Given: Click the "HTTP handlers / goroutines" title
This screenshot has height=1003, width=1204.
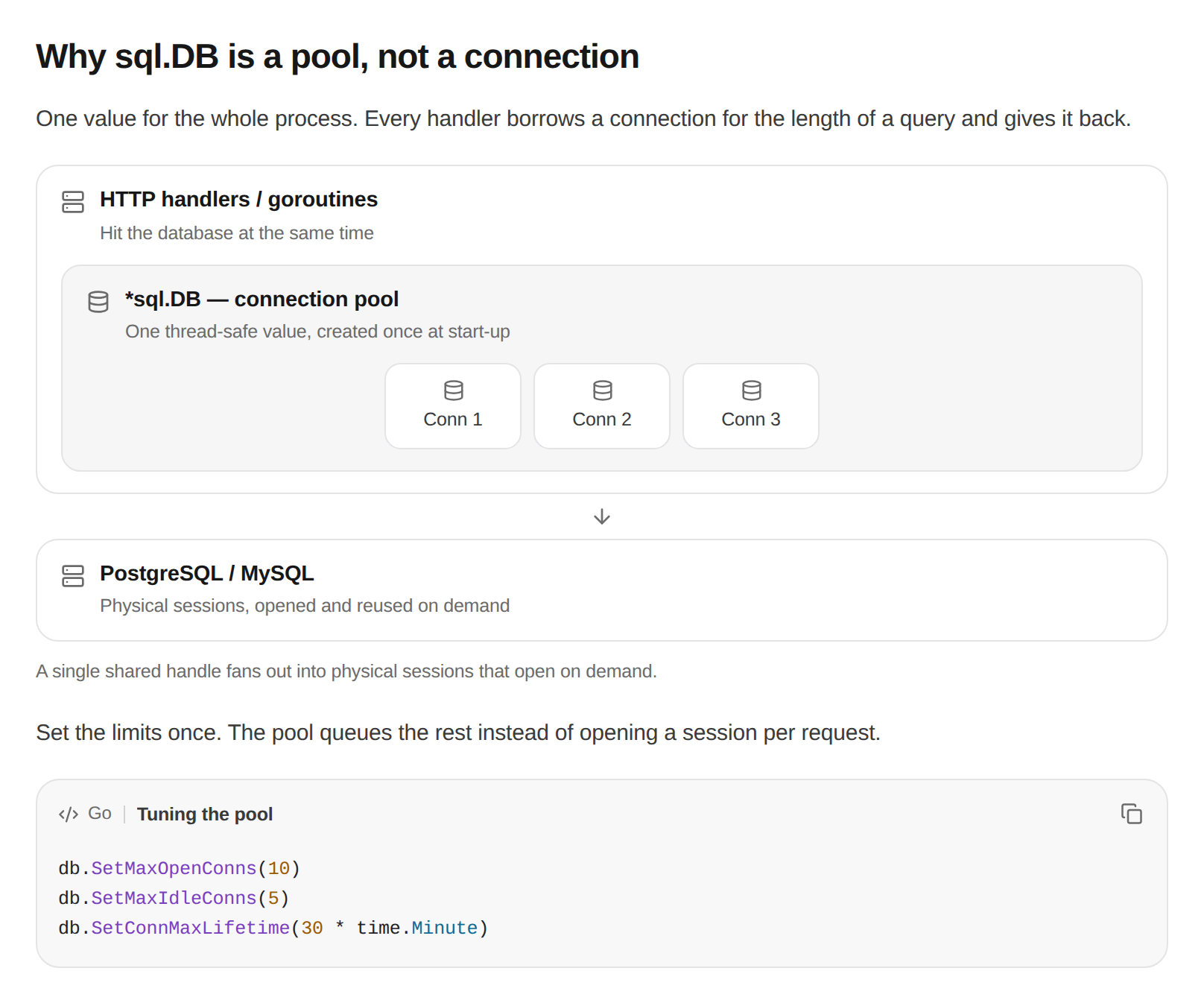Looking at the screenshot, I should click(x=238, y=200).
